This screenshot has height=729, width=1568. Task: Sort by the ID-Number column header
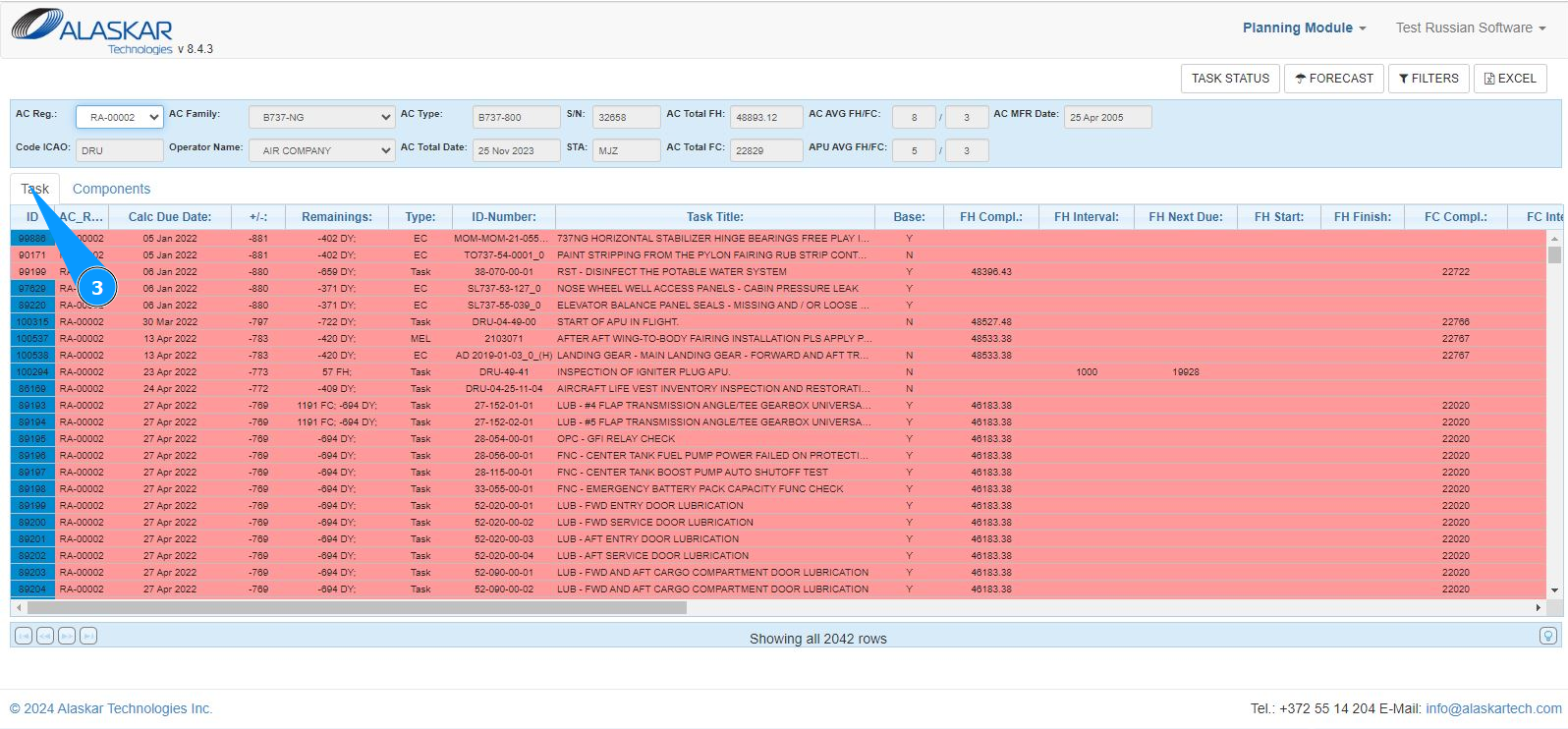pos(504,217)
